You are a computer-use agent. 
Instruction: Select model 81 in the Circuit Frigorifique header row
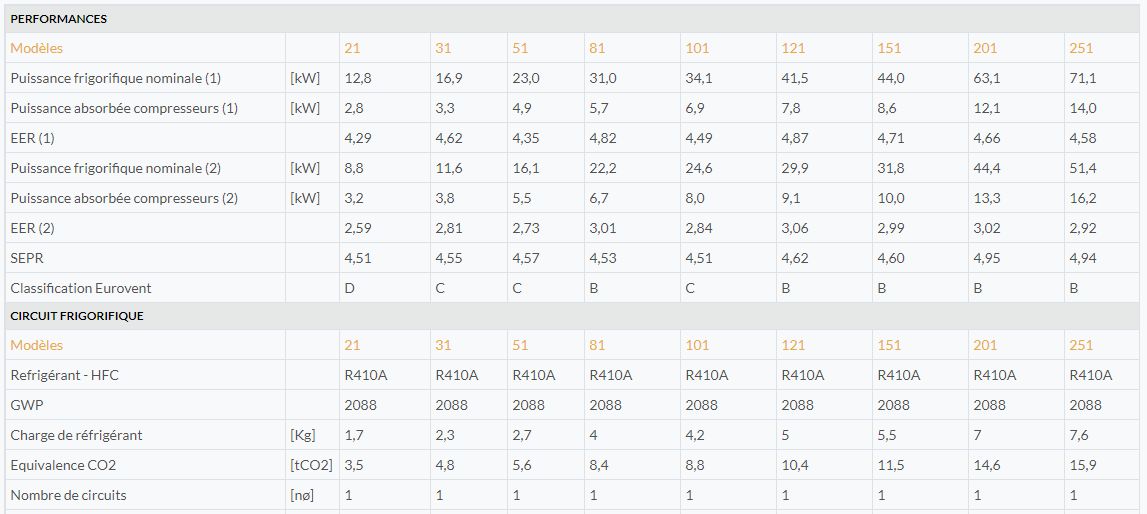tap(597, 345)
